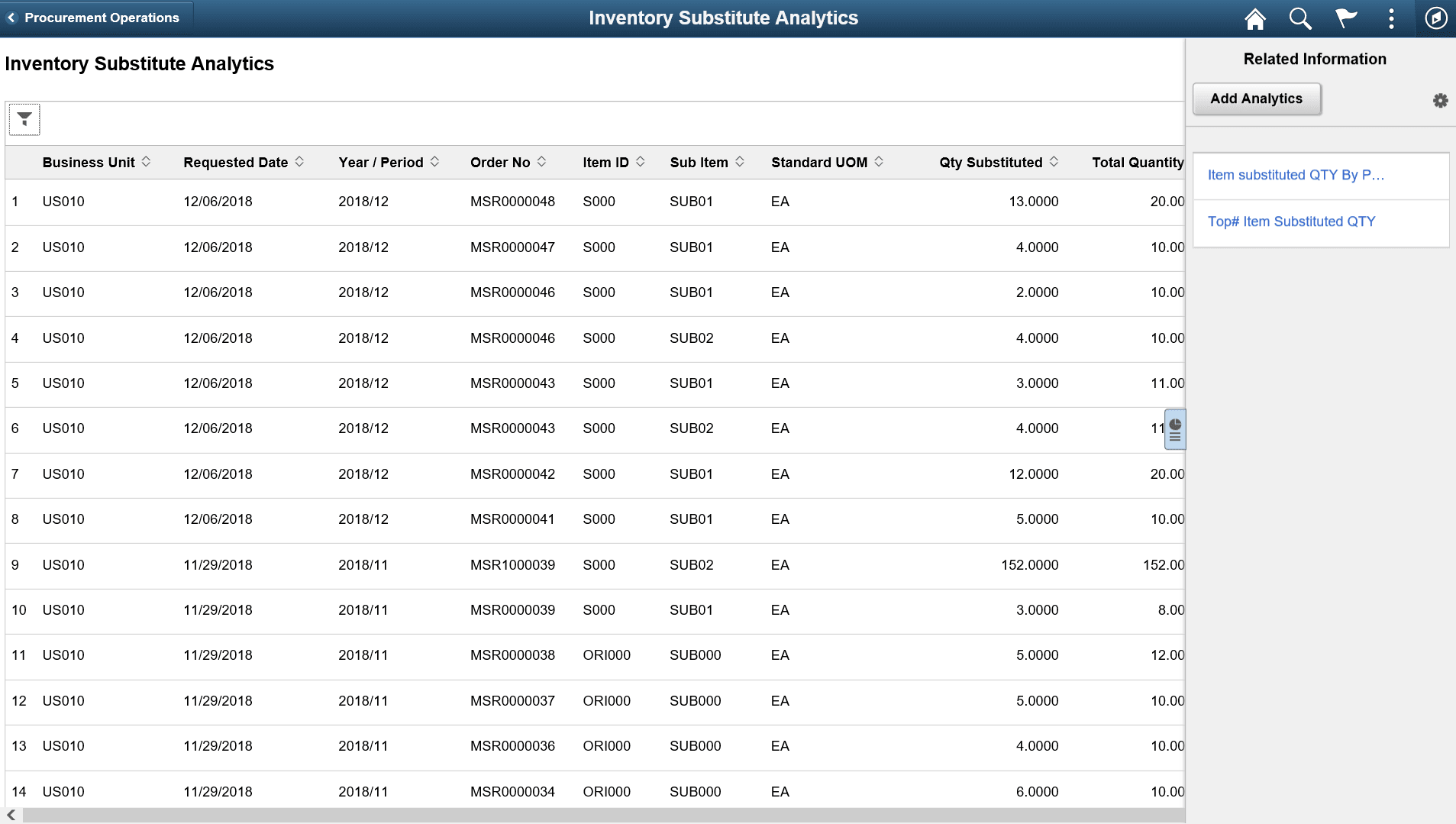Sort the Qty Substituted column
The image size is (1456, 824).
click(x=1055, y=162)
